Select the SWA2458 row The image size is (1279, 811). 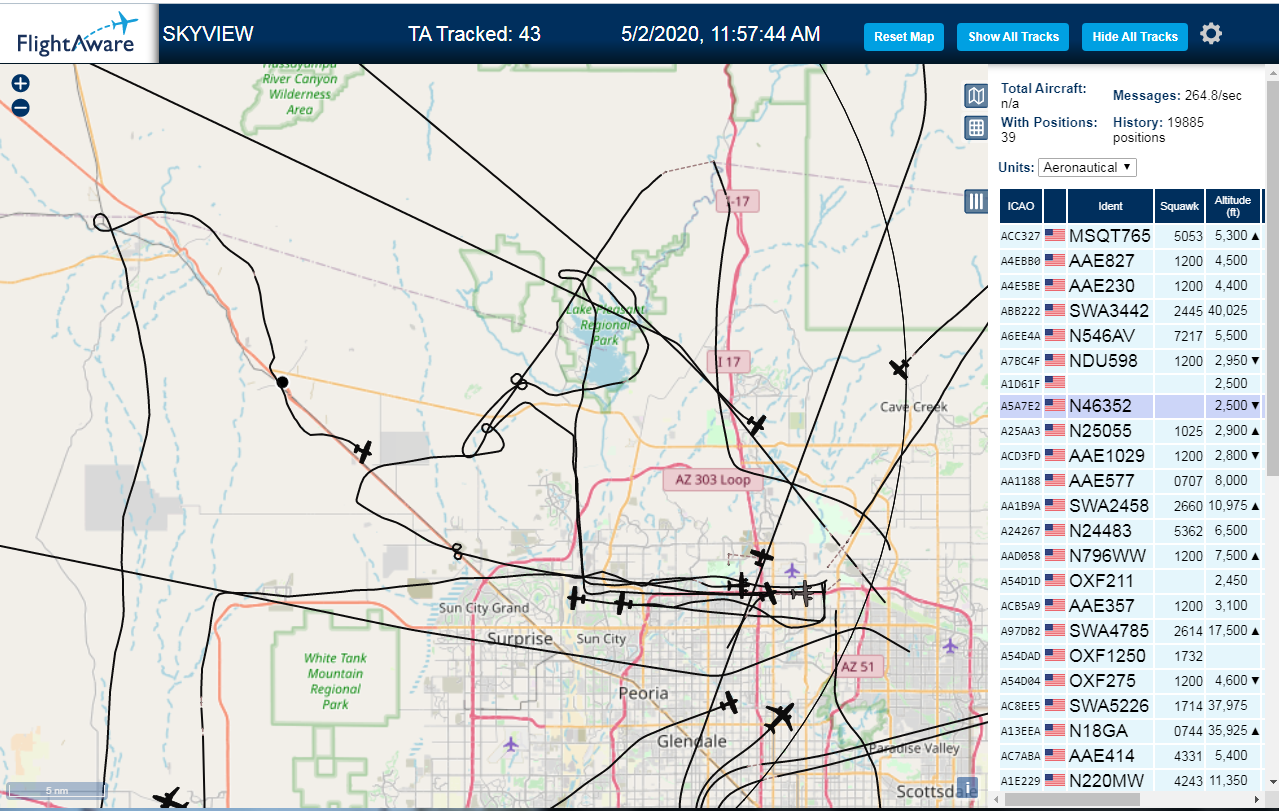(1131, 506)
